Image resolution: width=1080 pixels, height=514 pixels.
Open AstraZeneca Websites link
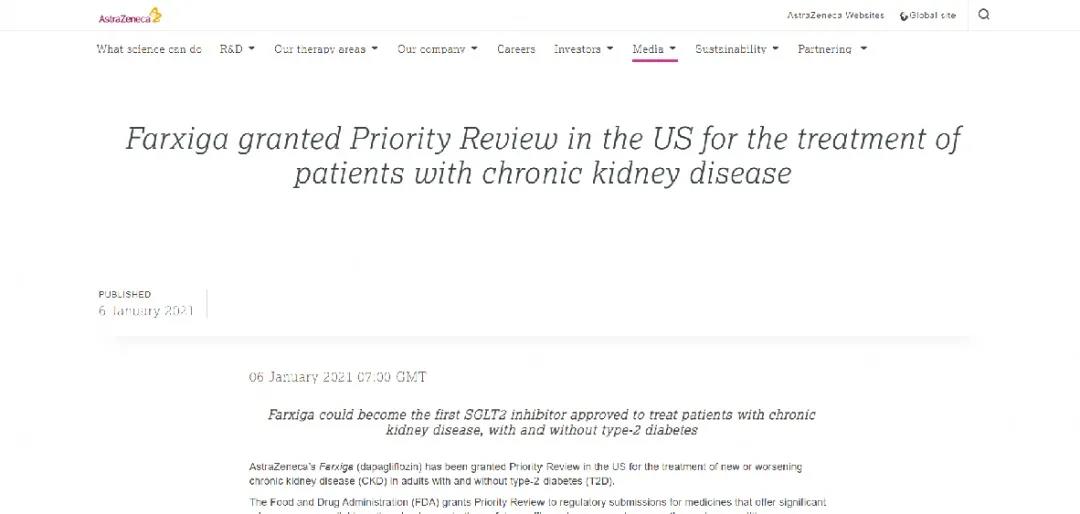[835, 15]
